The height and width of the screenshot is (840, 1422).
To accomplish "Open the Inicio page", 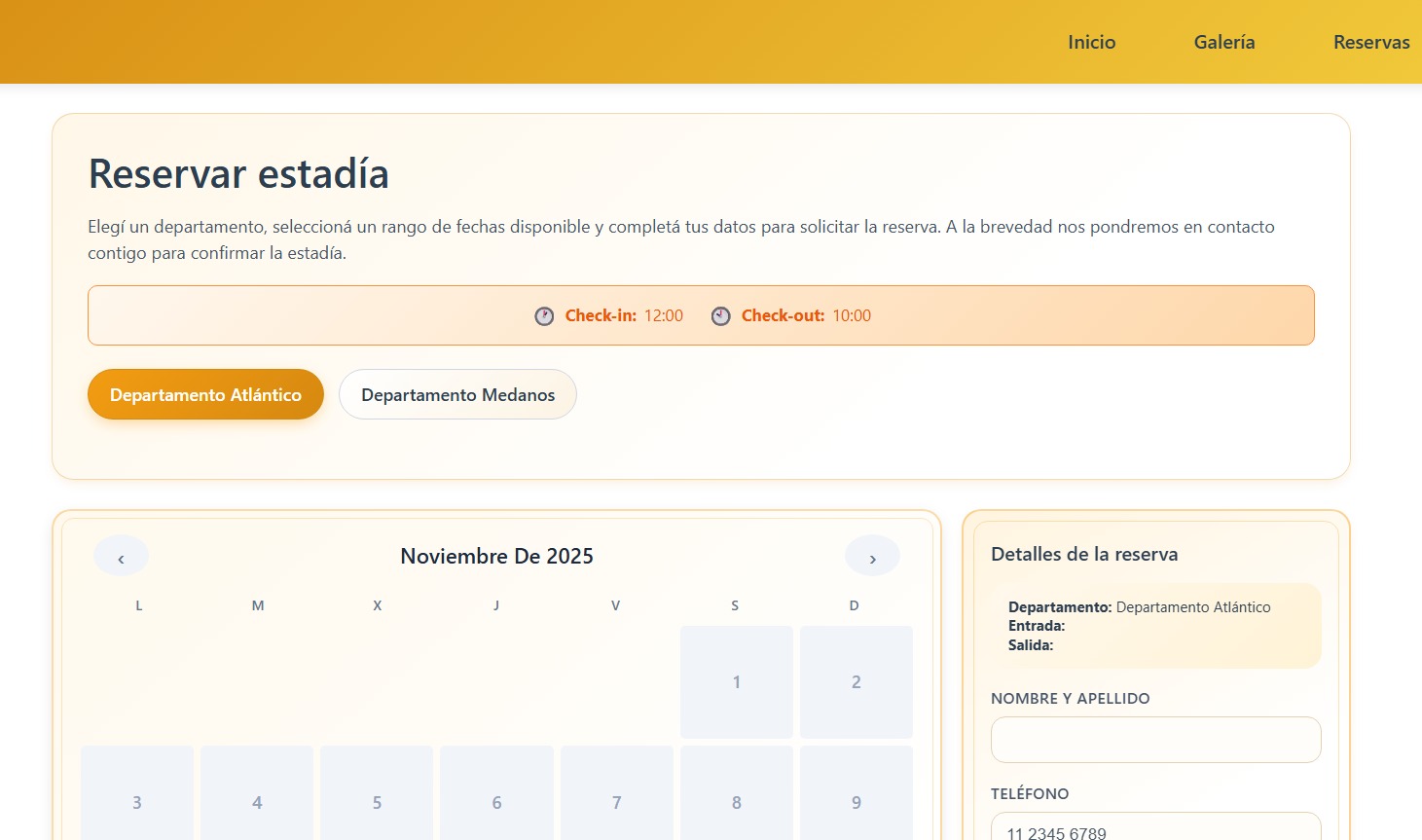I will click(x=1091, y=42).
